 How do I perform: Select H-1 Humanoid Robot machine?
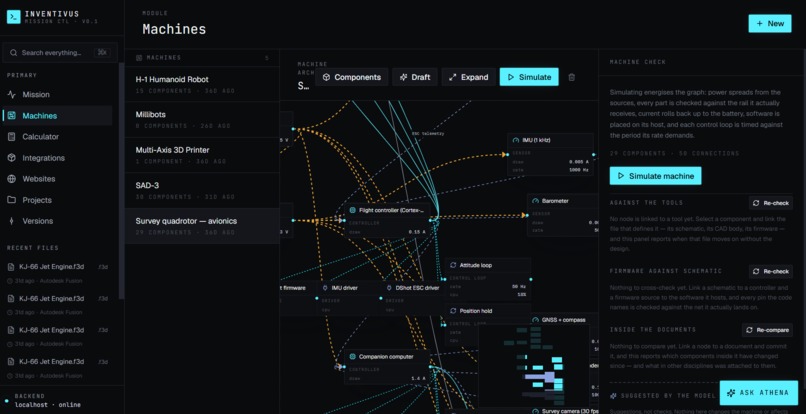[202, 84]
